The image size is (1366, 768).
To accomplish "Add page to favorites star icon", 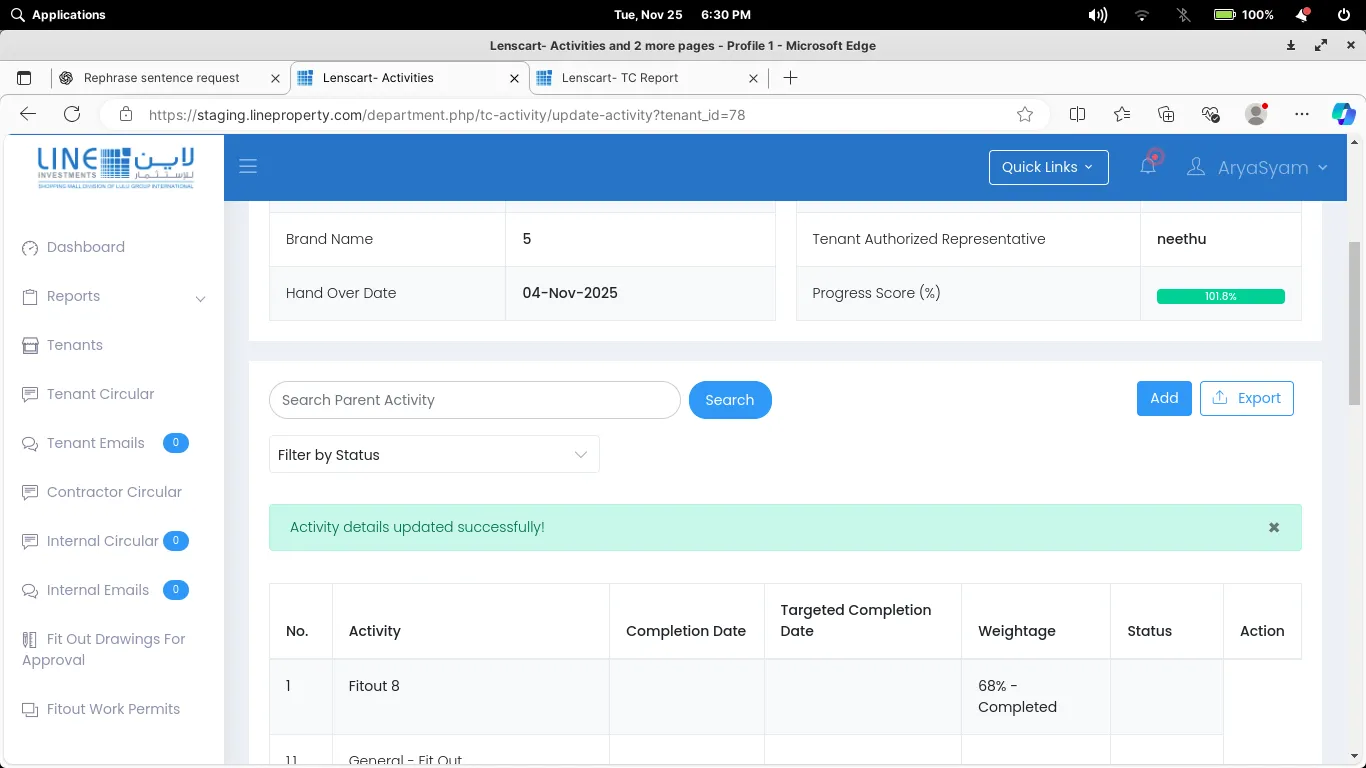I will pyautogui.click(x=1025, y=114).
